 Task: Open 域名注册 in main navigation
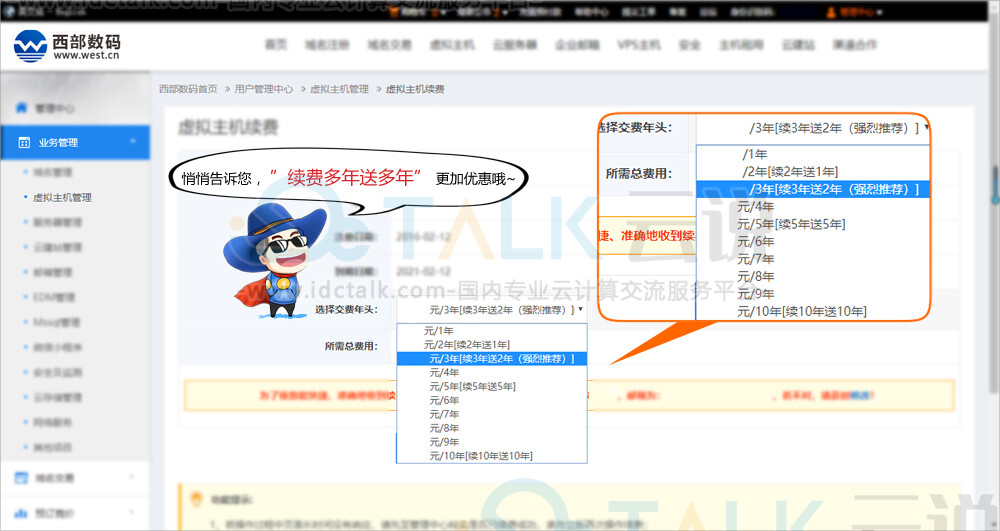[327, 45]
